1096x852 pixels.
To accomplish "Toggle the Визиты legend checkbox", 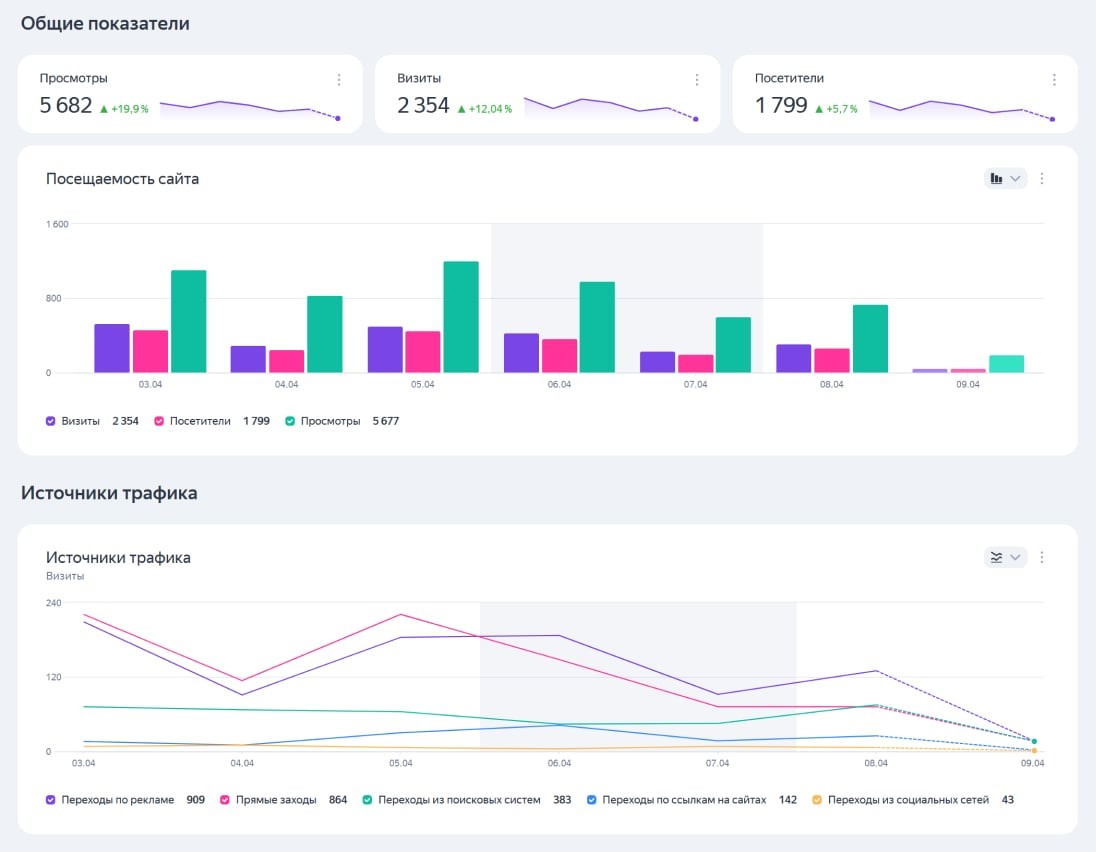I will pos(51,421).
